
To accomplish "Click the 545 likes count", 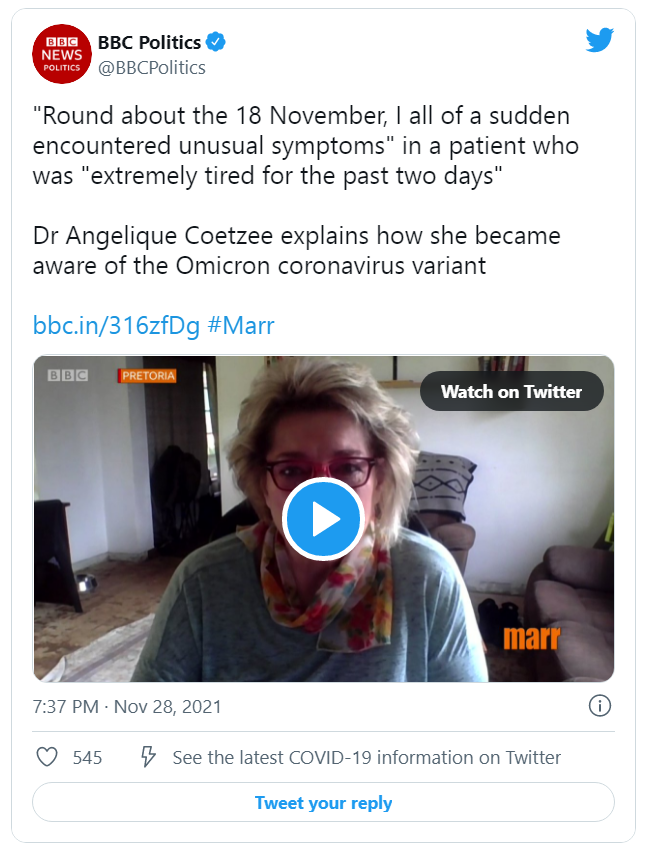I will click(x=86, y=757).
